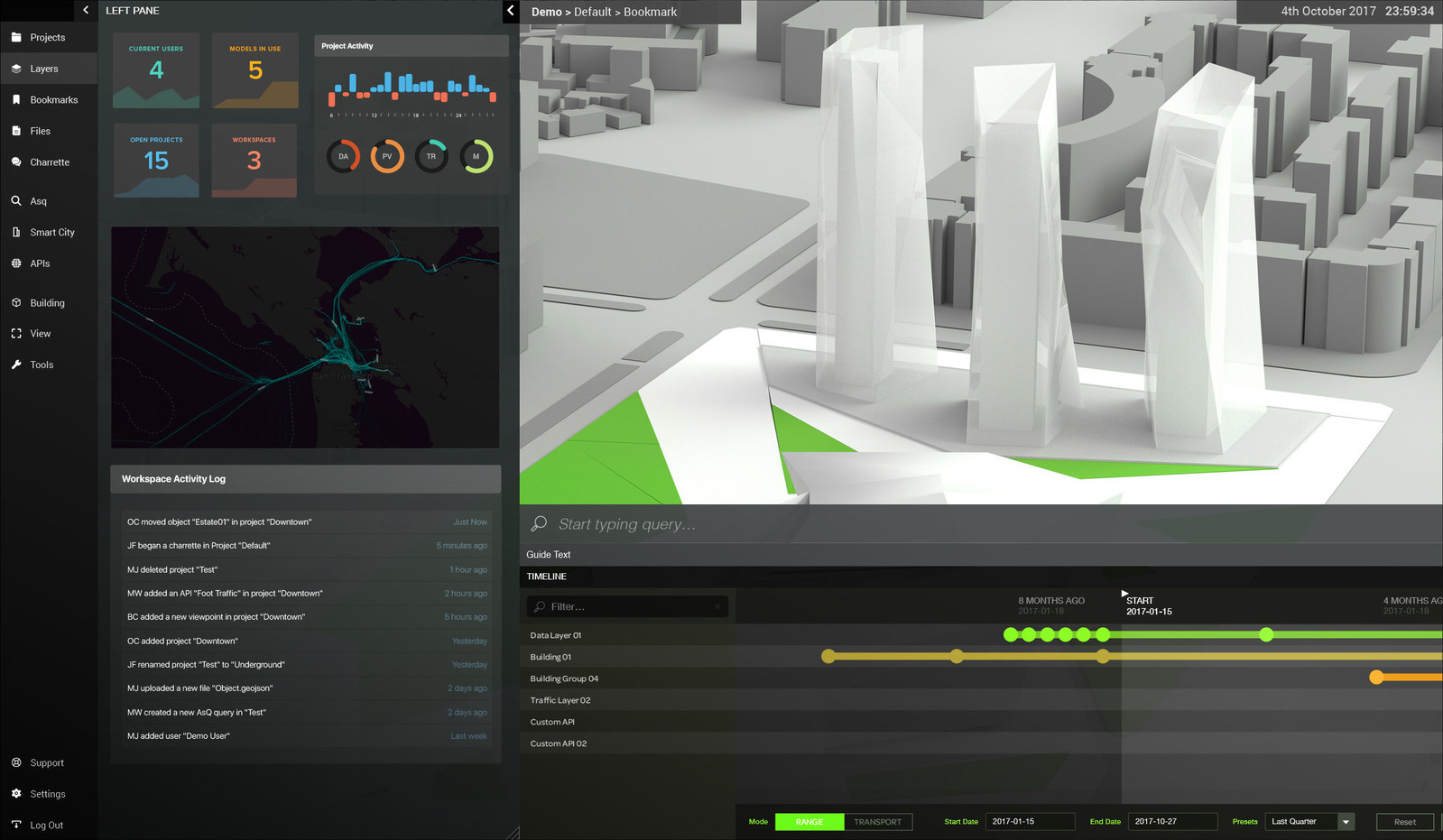
Task: Click the Building Group 04 orange timeline marker
Action: pos(1376,678)
